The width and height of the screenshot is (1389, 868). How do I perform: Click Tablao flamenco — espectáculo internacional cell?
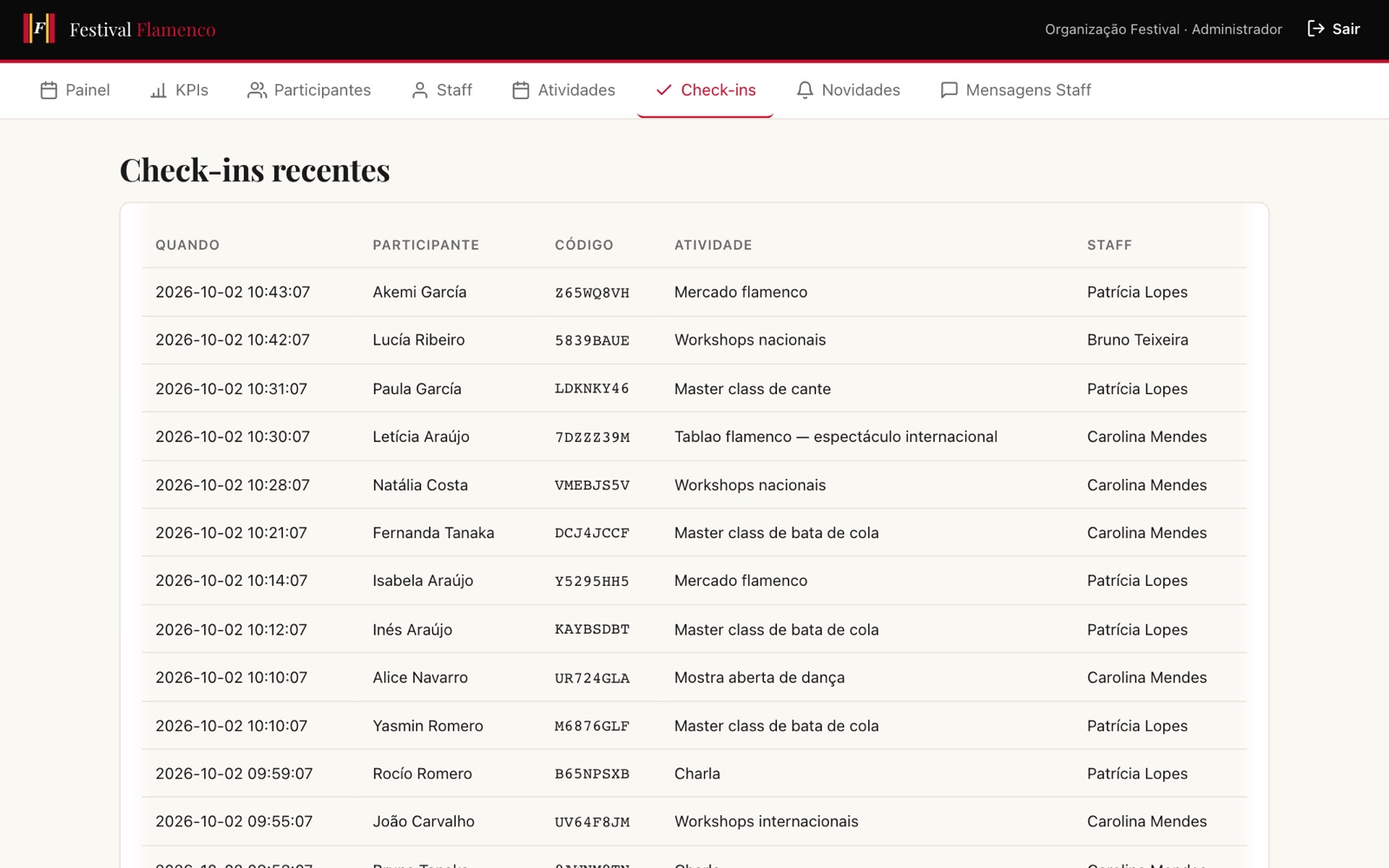coord(836,437)
